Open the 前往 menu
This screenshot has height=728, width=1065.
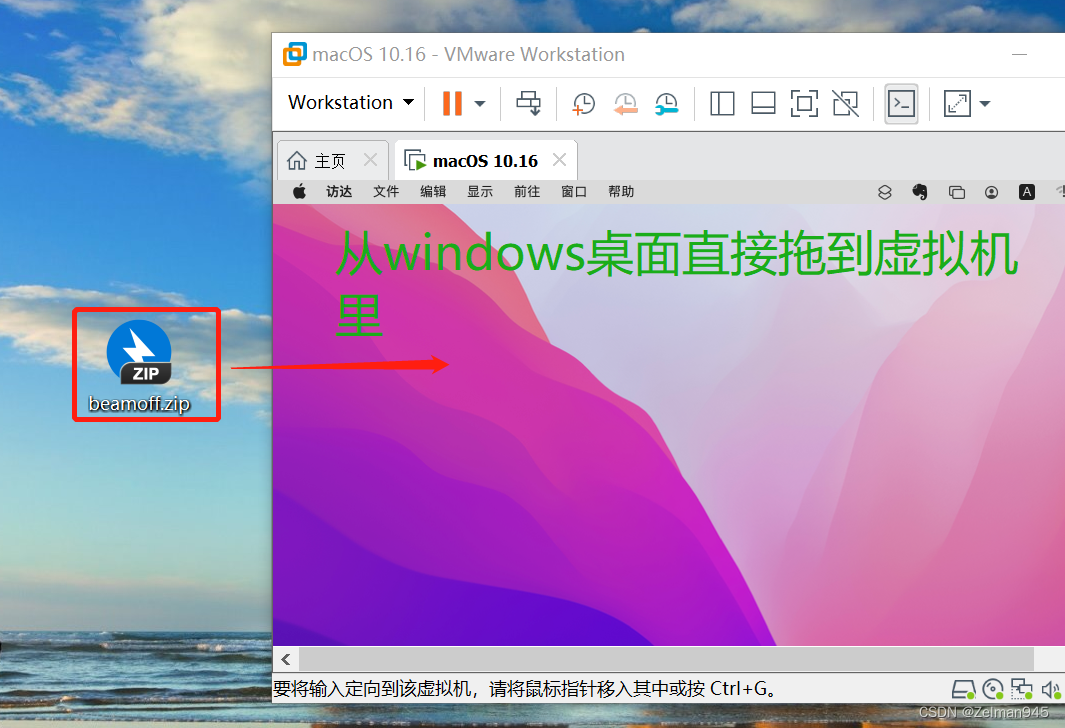pos(526,192)
